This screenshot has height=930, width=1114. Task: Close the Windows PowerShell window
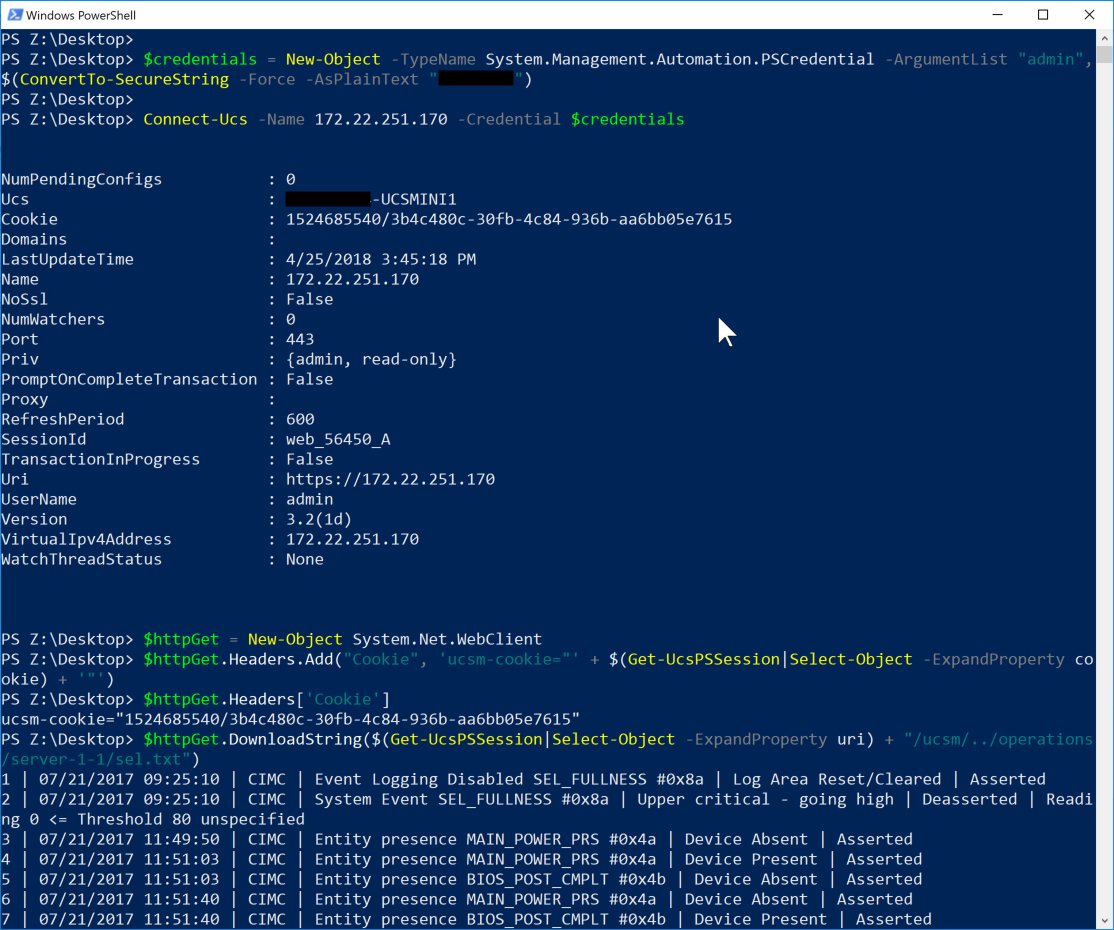click(1089, 14)
